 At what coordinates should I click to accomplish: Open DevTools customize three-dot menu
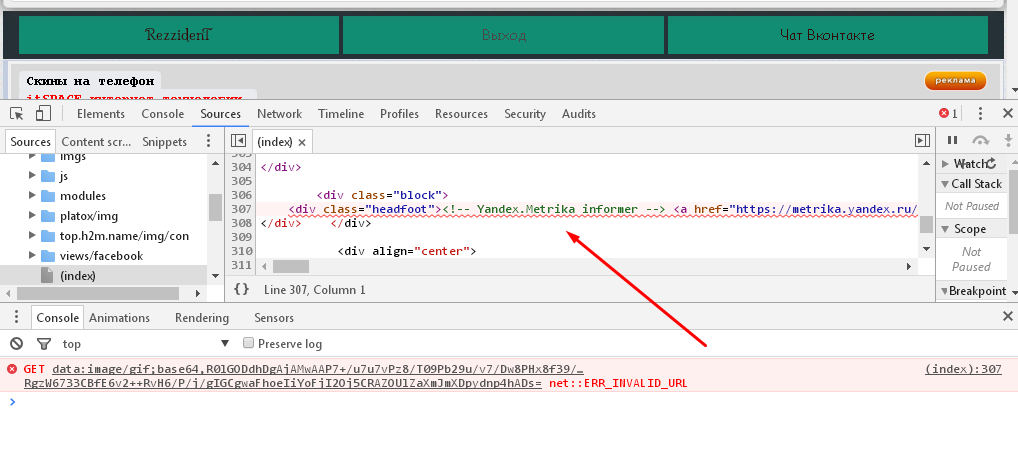click(x=980, y=114)
